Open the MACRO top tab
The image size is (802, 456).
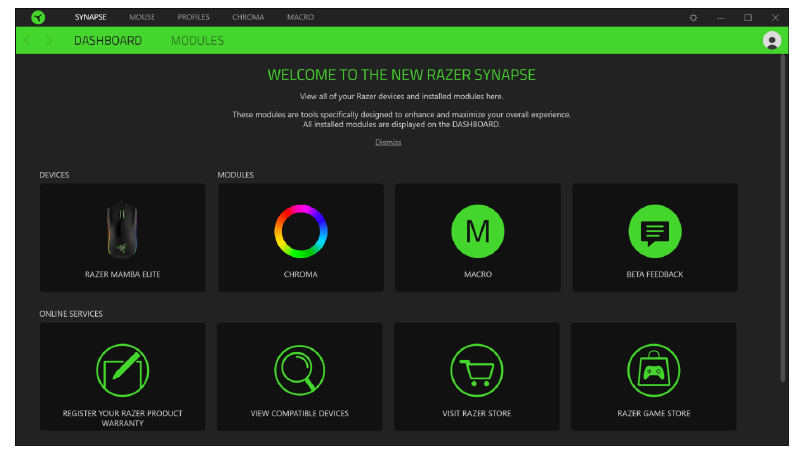(x=300, y=17)
